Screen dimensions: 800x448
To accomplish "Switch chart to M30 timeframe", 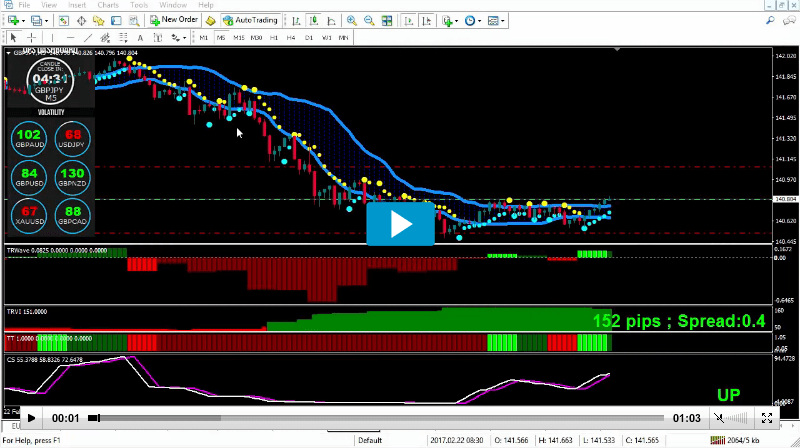I will (256, 38).
